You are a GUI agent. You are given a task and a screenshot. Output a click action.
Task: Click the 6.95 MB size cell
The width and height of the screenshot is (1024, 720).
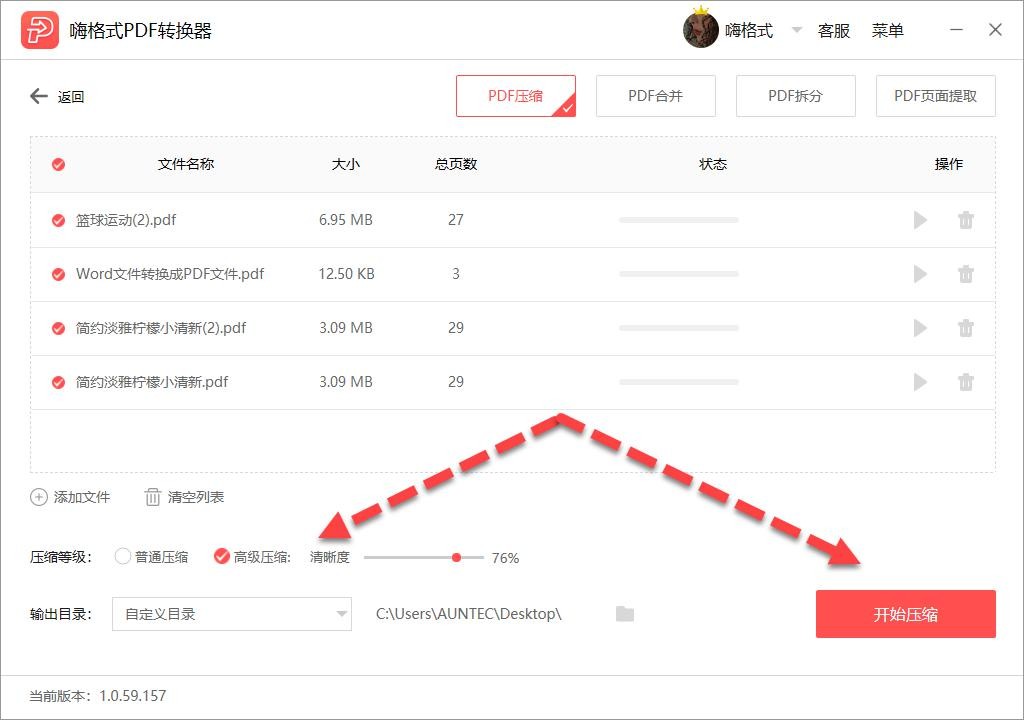[345, 220]
